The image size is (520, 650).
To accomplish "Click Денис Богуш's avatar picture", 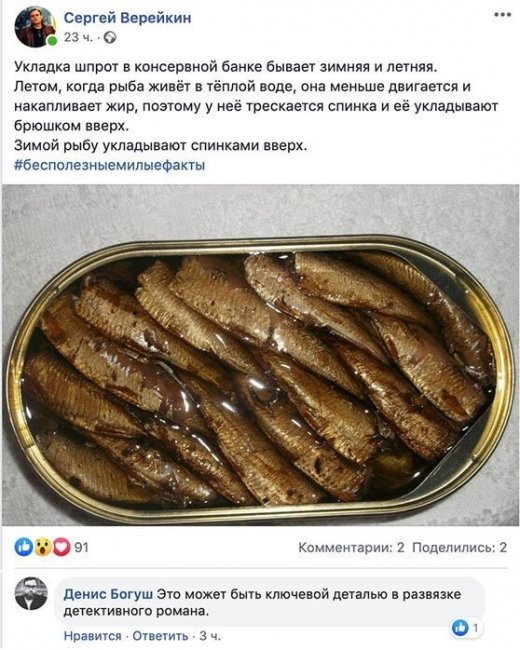I will [x=31, y=593].
